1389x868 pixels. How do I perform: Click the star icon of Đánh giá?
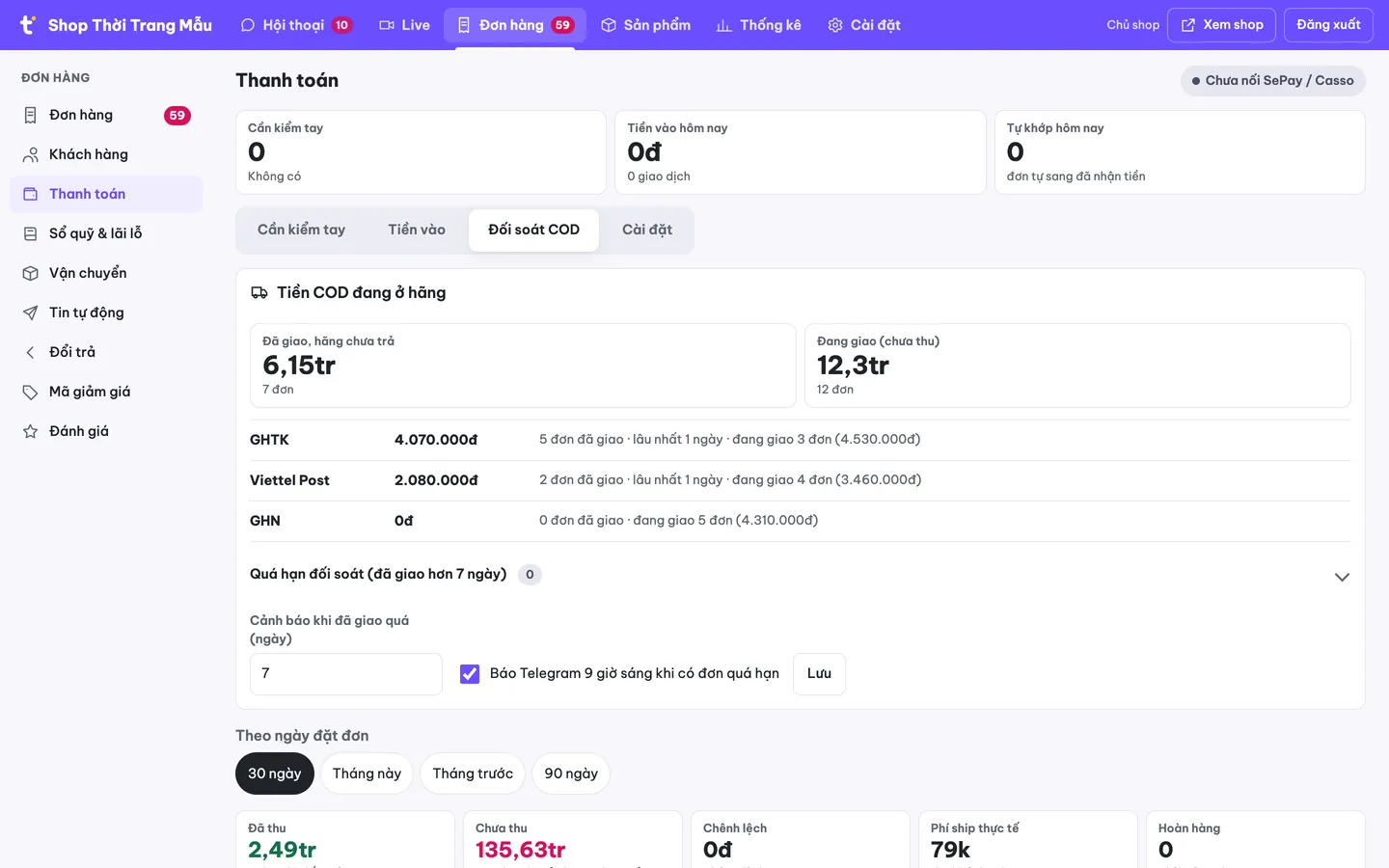(x=30, y=432)
